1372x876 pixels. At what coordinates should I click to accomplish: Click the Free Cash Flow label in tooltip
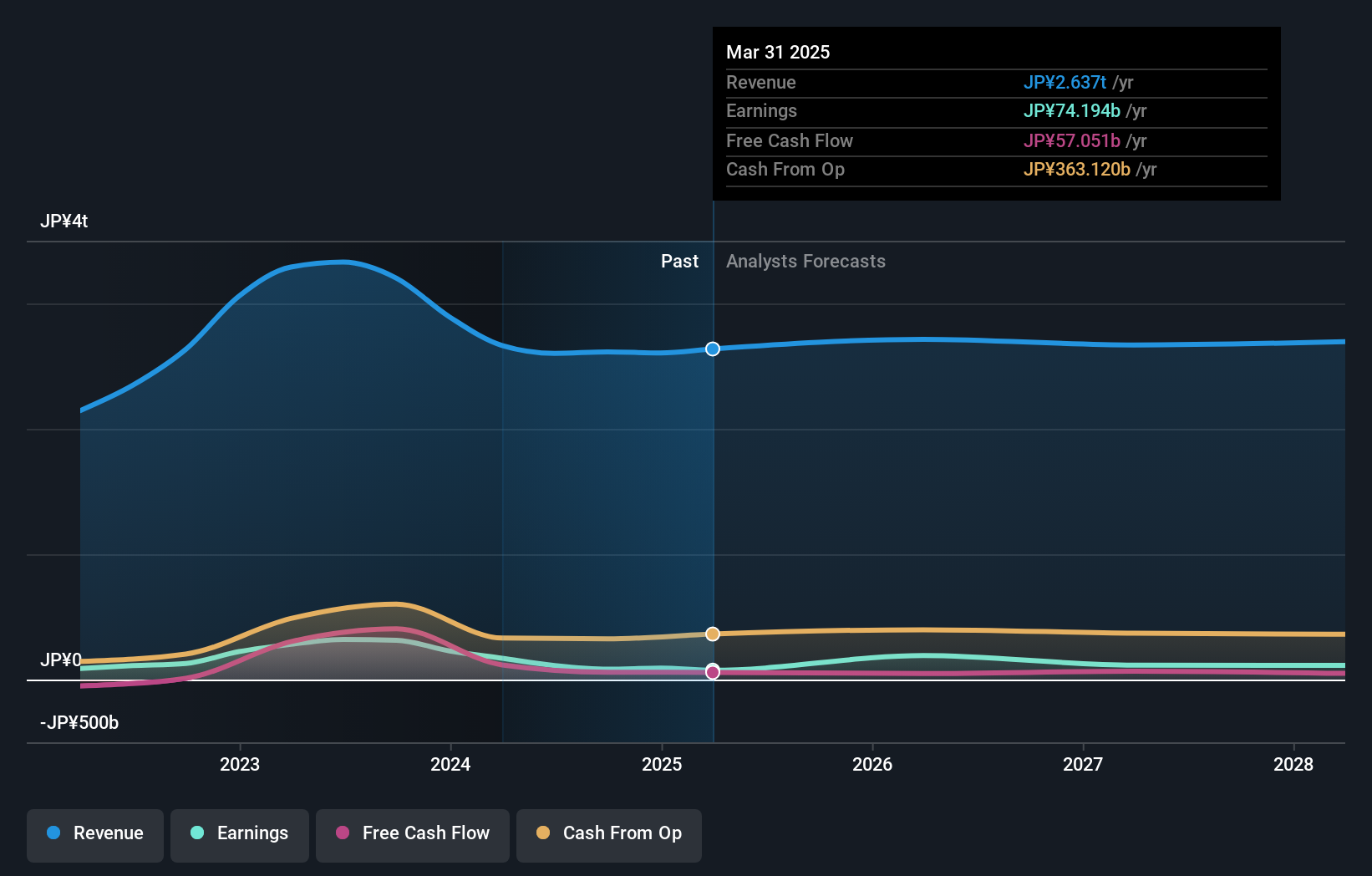pos(790,140)
